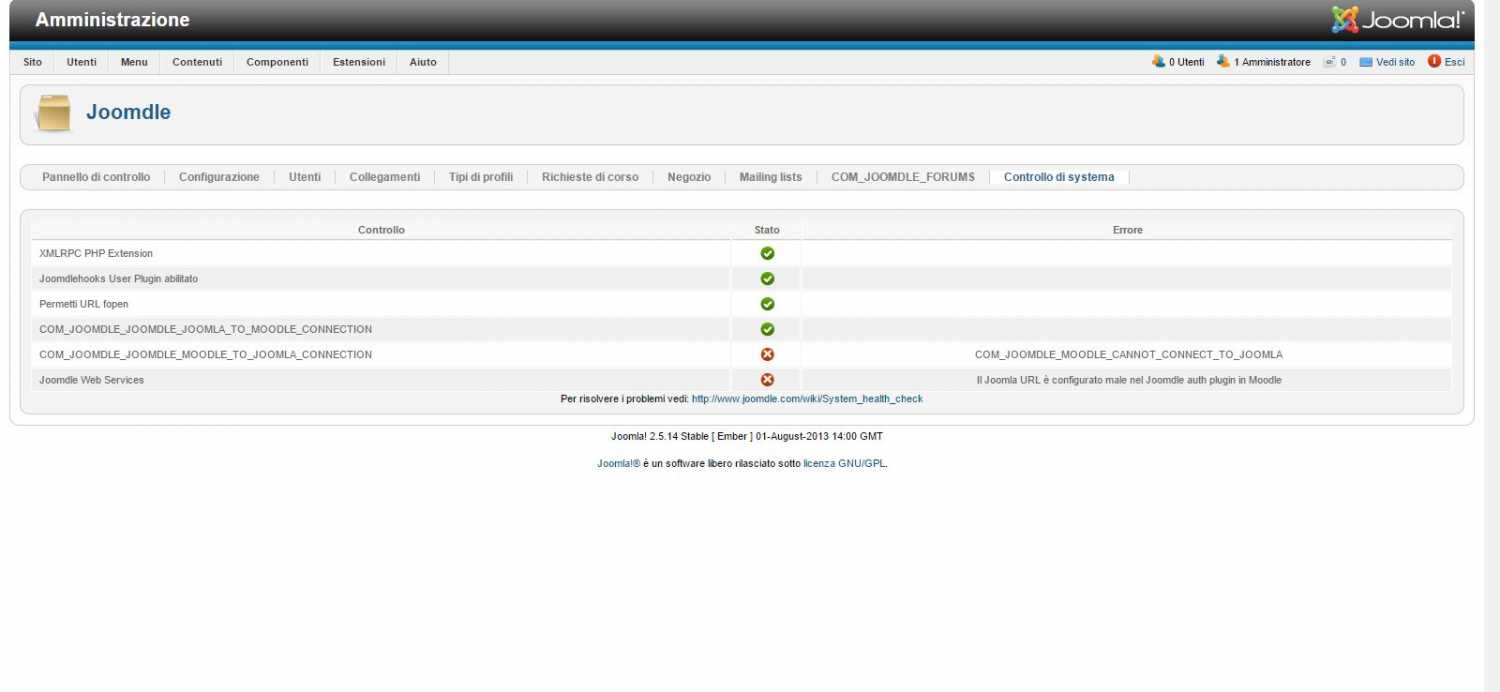
Task: Click green check for Joomdlehooks User Plugin
Action: click(767, 279)
